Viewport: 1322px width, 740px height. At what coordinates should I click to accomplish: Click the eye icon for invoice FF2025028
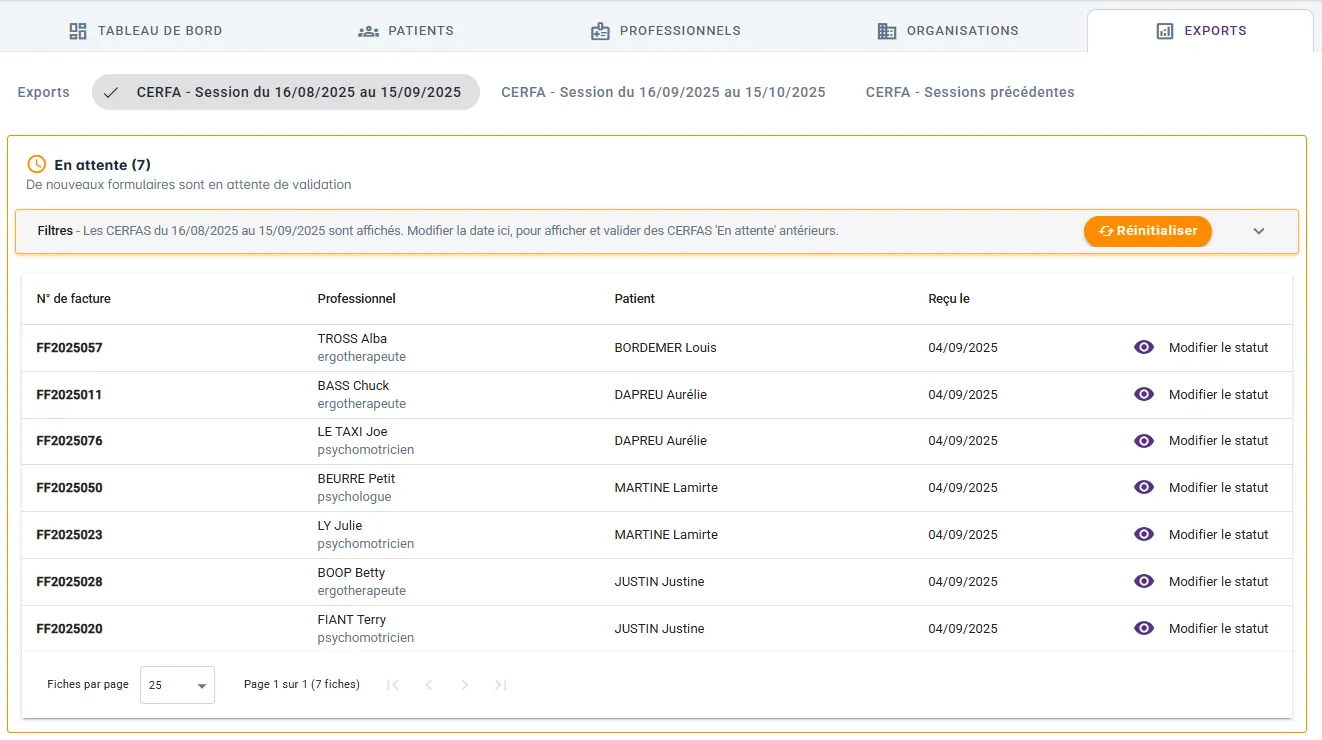coord(1144,582)
